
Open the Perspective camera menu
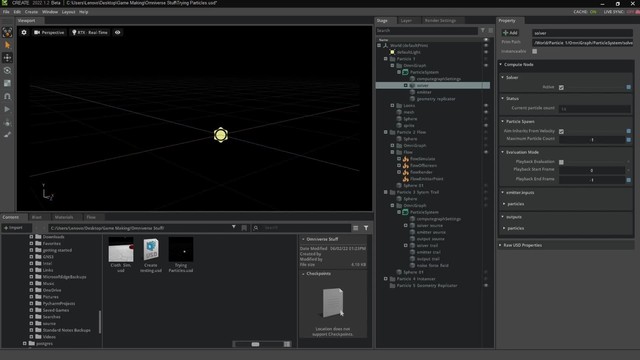[49, 32]
